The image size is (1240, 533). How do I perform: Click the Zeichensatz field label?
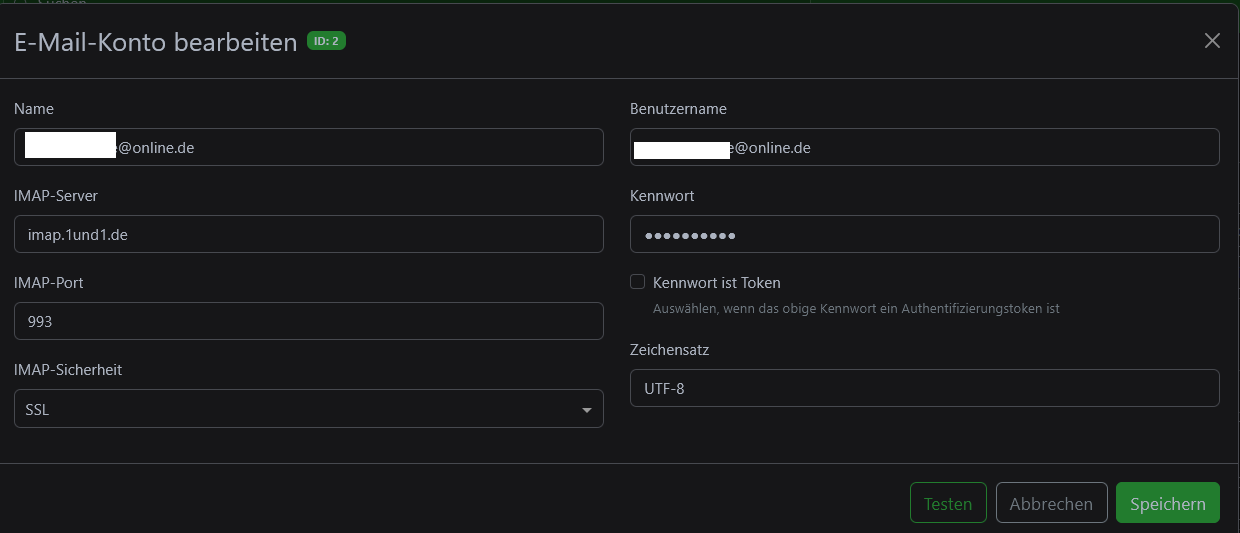tap(669, 350)
